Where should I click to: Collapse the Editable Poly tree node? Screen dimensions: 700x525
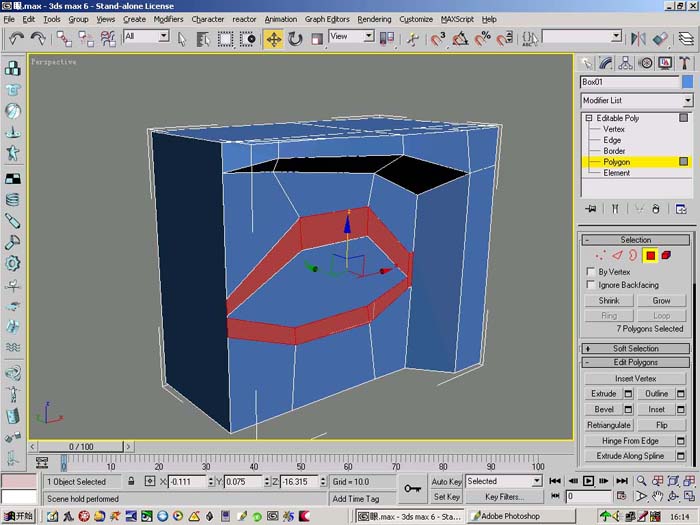[x=589, y=118]
